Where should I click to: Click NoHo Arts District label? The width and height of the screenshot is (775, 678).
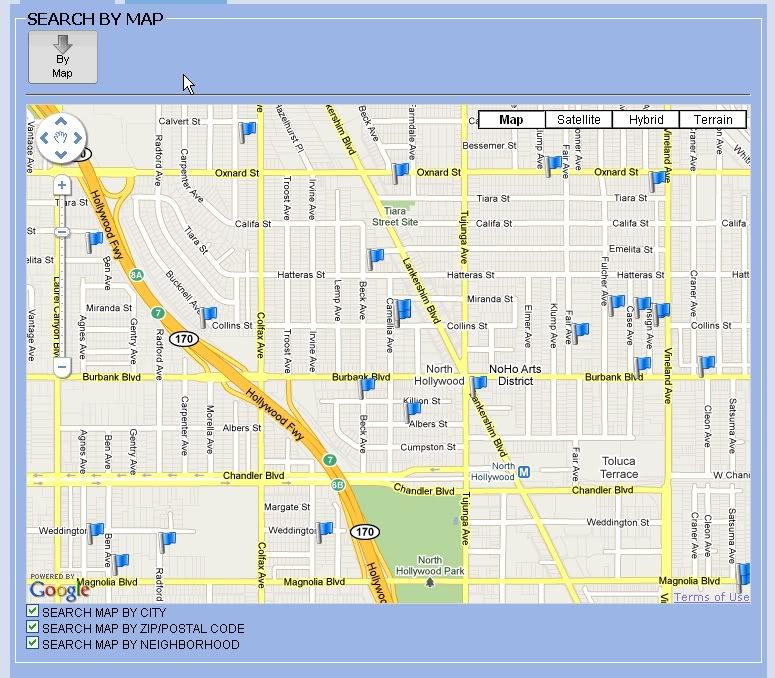click(x=515, y=375)
